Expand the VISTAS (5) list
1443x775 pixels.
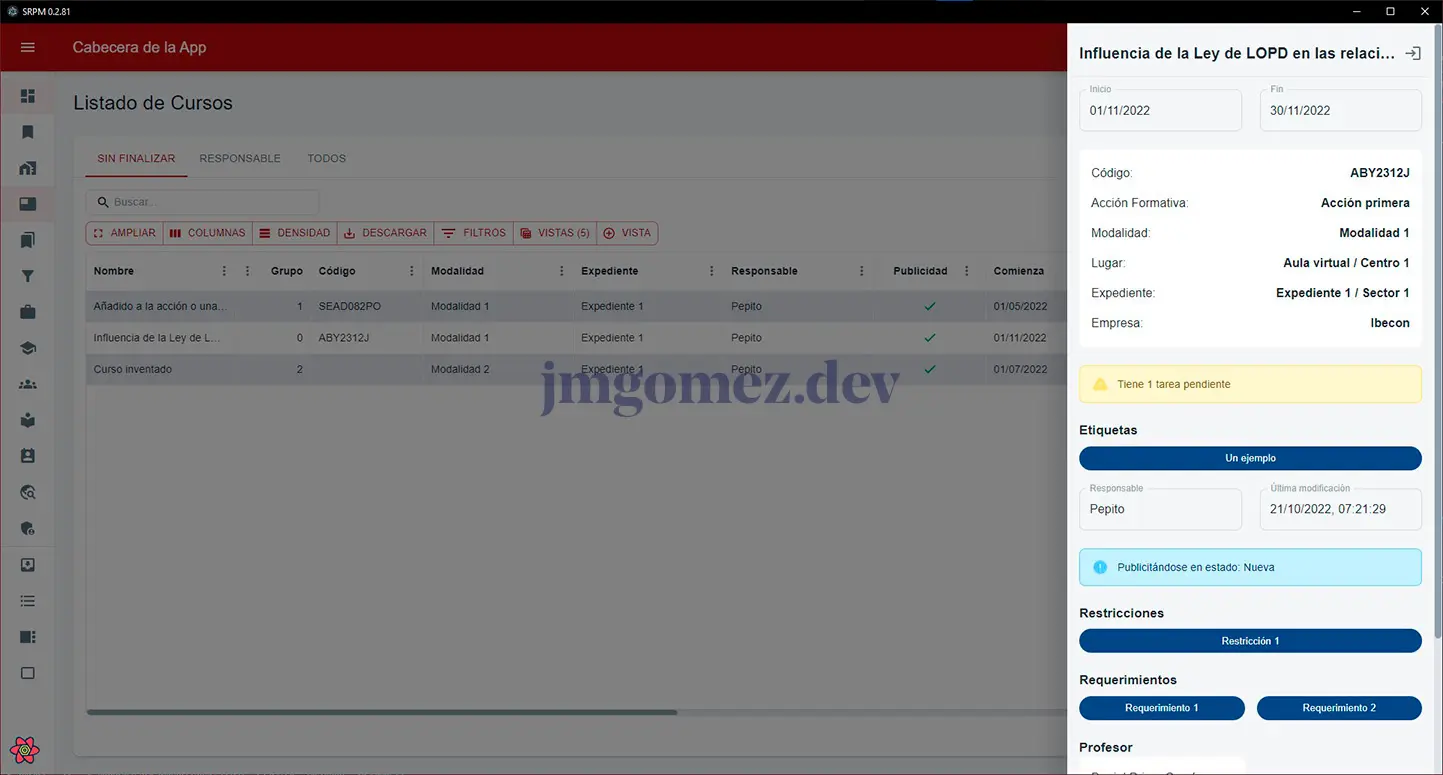click(x=555, y=233)
